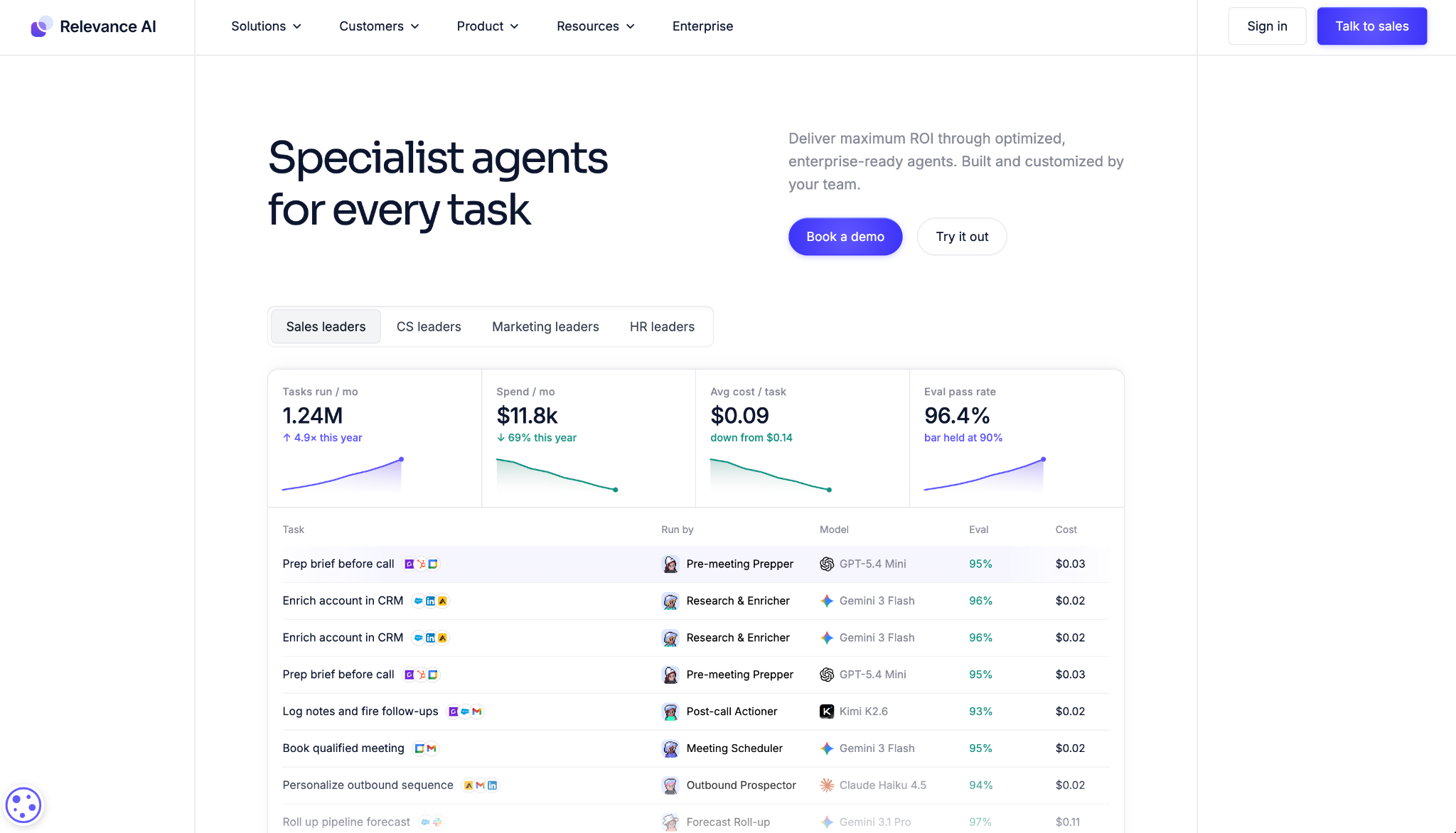Click the Sign in button

click(x=1267, y=26)
